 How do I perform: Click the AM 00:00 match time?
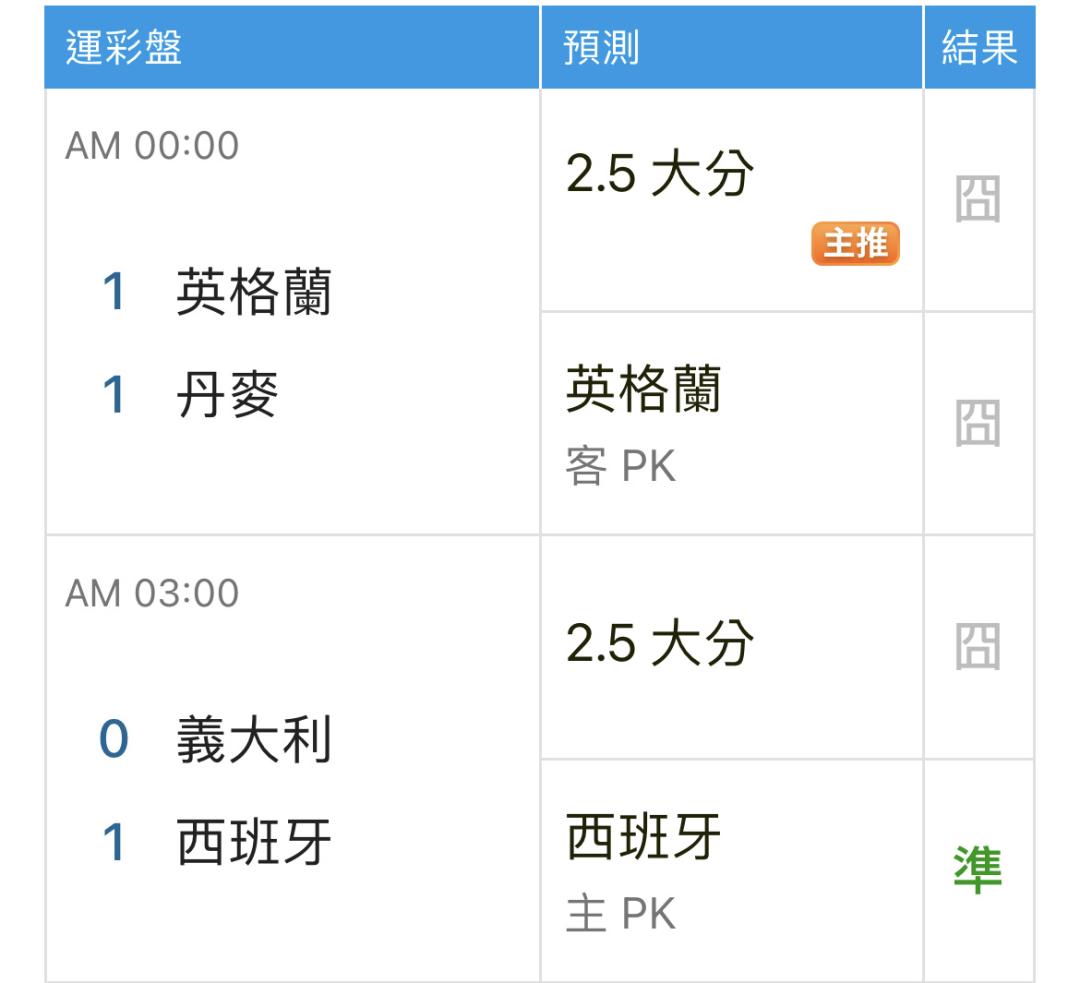click(x=152, y=146)
